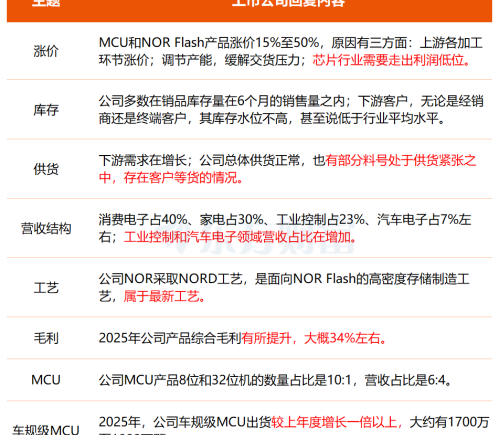The width and height of the screenshot is (499, 435).
Task: Select the 工艺 topic cell
Action: [46, 287]
